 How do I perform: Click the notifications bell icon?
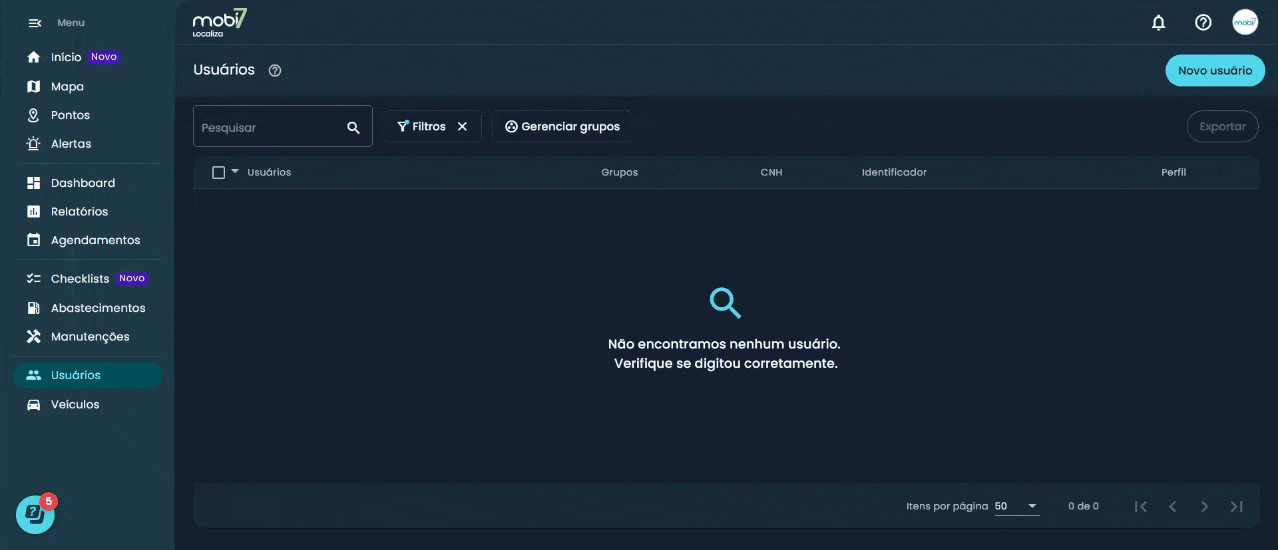point(1159,22)
